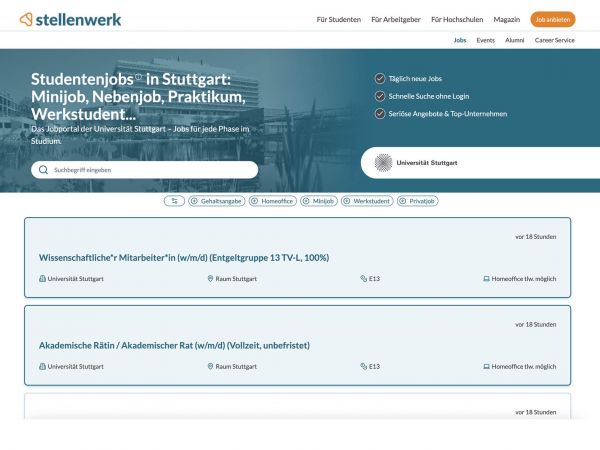Screen dimensions: 600x450
Task: Click Universität Stuttgart in the first job card
Action: coord(75,279)
